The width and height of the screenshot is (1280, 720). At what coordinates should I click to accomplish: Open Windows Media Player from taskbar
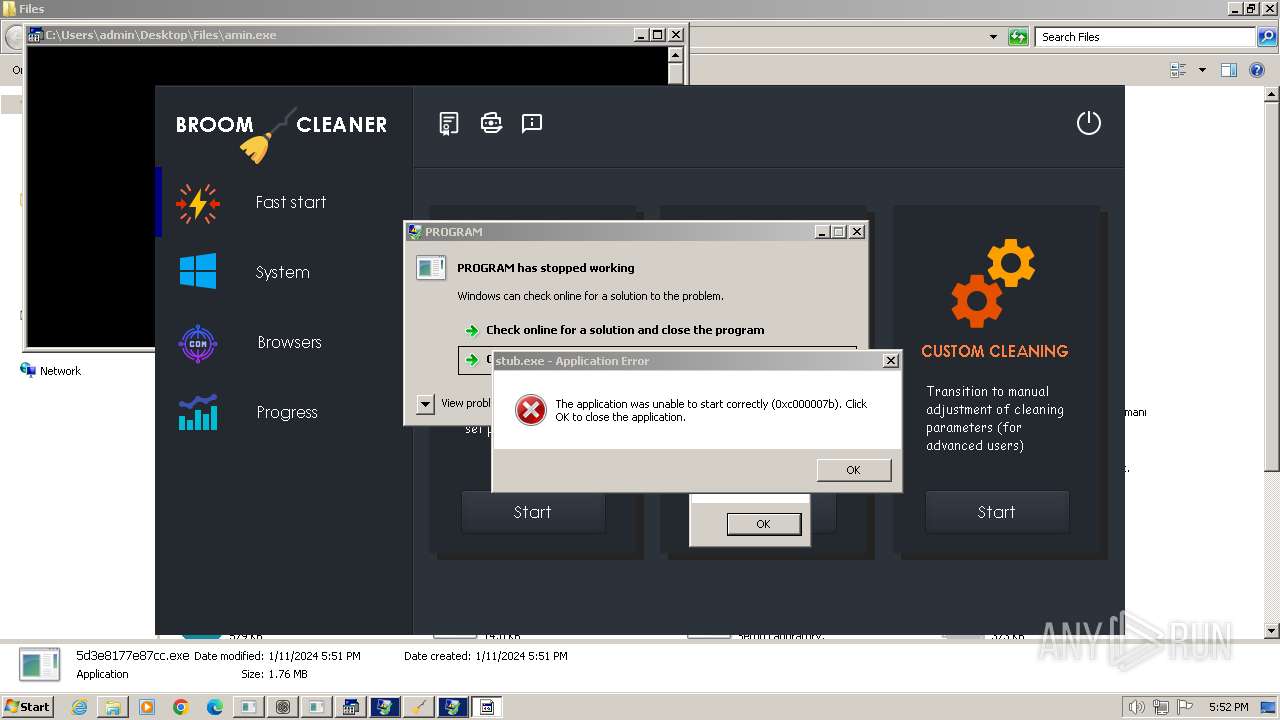pyautogui.click(x=147, y=707)
